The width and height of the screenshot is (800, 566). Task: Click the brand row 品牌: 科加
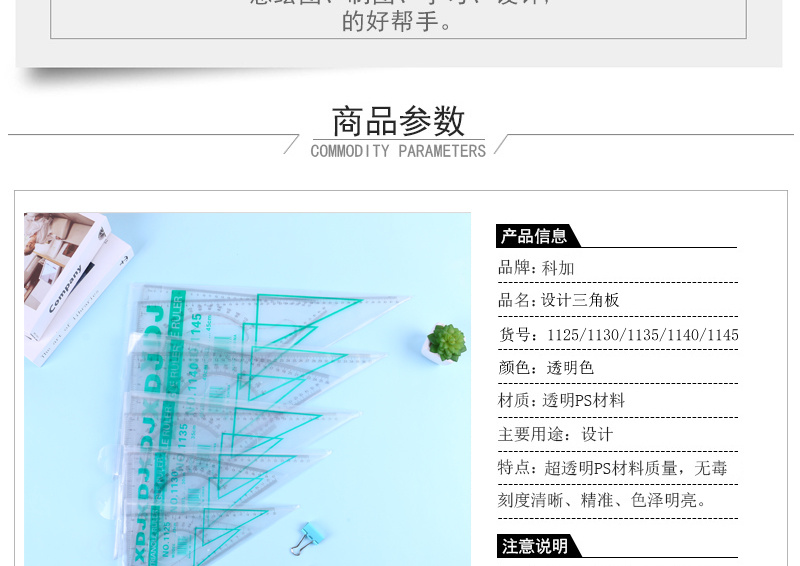[x=537, y=268]
